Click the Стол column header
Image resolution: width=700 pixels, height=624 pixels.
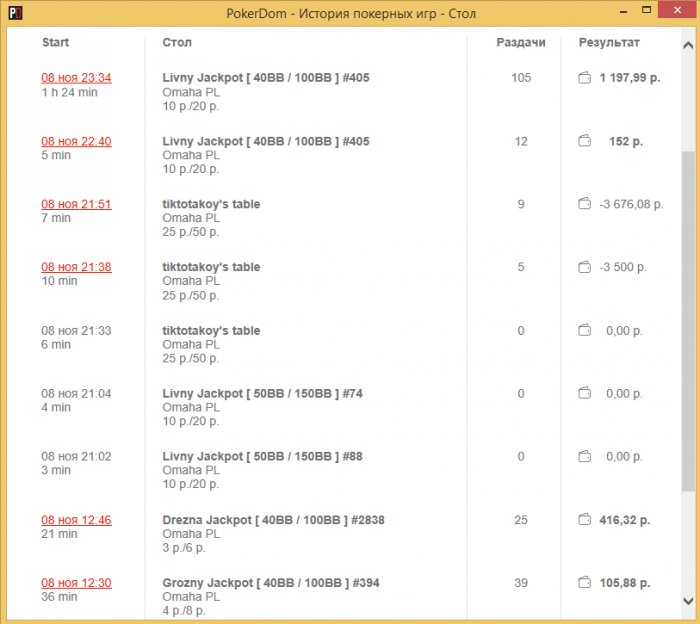(x=177, y=43)
